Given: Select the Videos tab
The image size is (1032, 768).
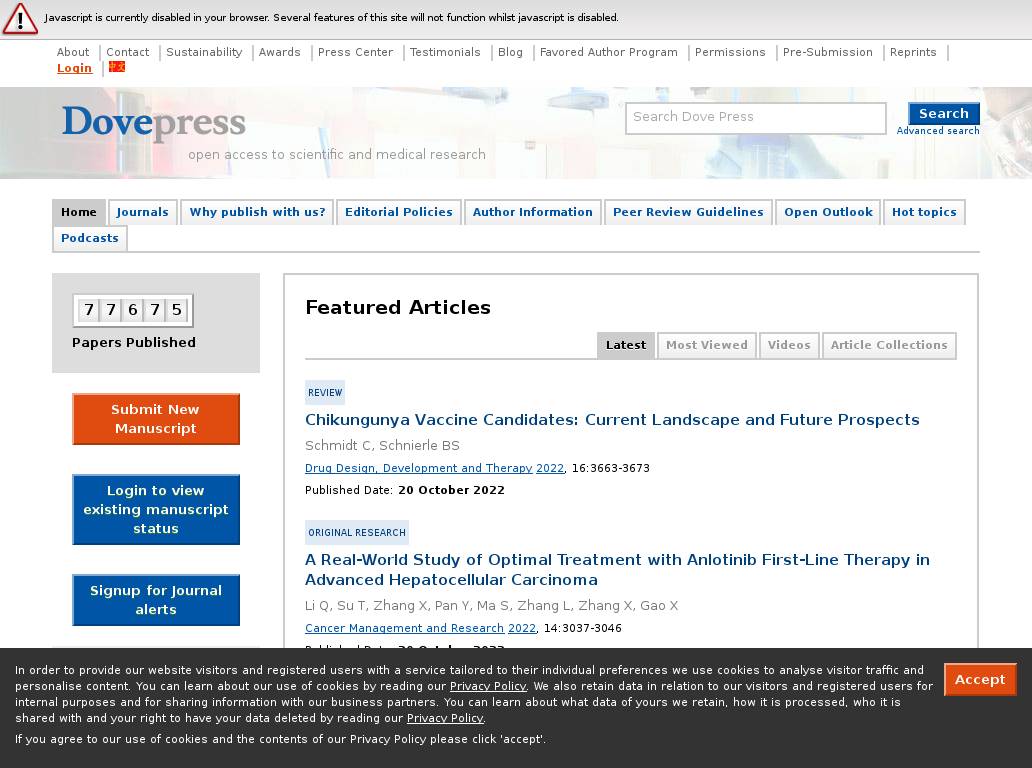Looking at the screenshot, I should click(789, 345).
